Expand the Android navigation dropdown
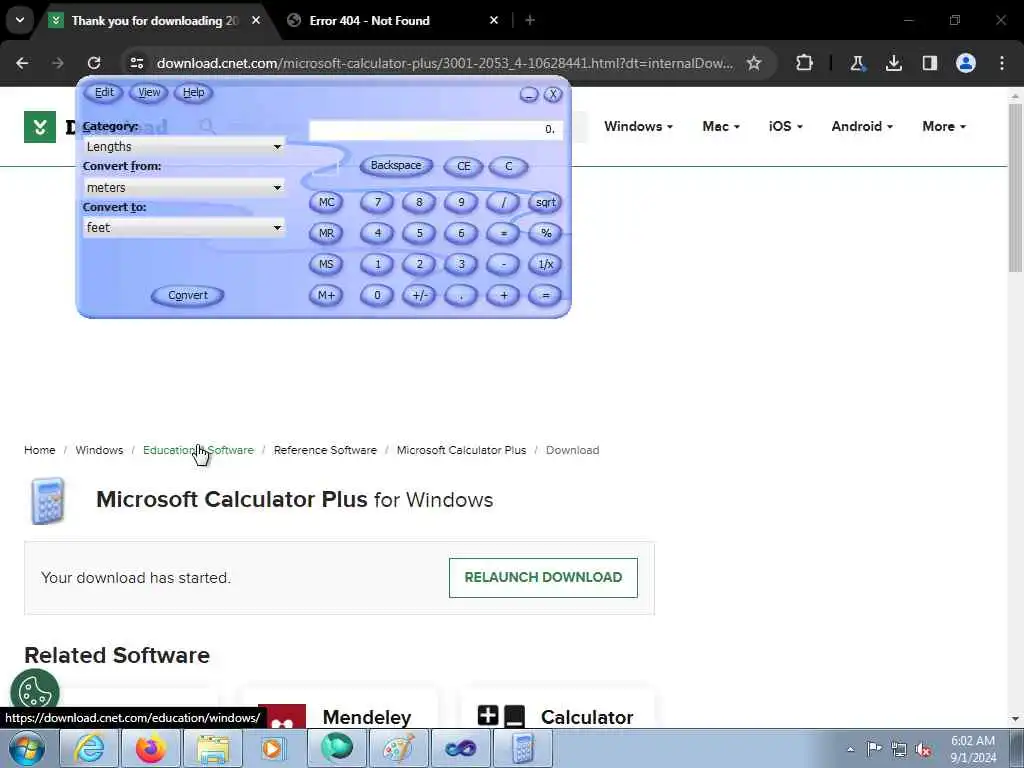The image size is (1024, 768). 862,126
